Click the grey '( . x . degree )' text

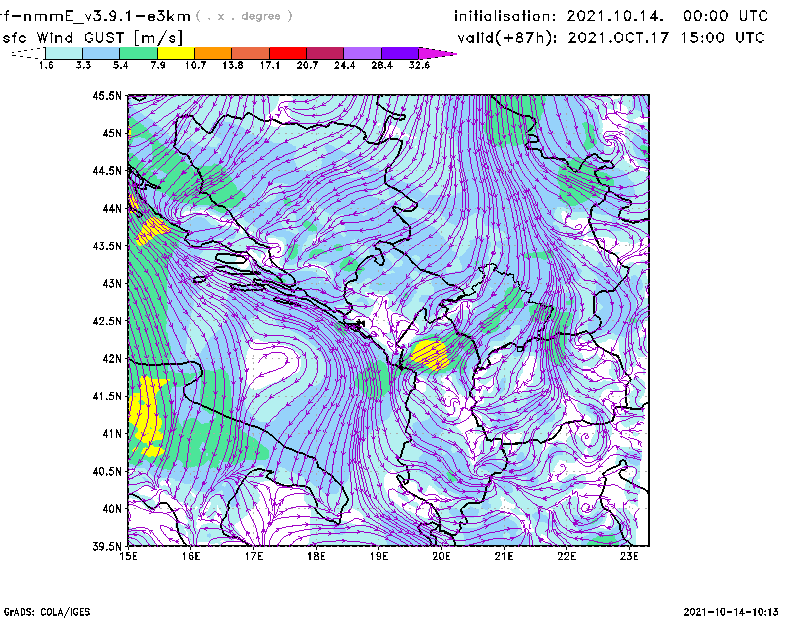click(x=244, y=16)
